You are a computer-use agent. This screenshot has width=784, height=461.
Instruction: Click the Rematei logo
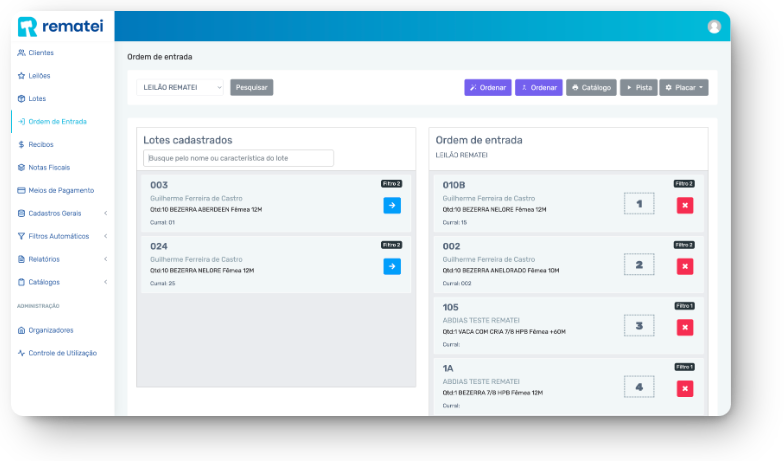click(x=62, y=27)
